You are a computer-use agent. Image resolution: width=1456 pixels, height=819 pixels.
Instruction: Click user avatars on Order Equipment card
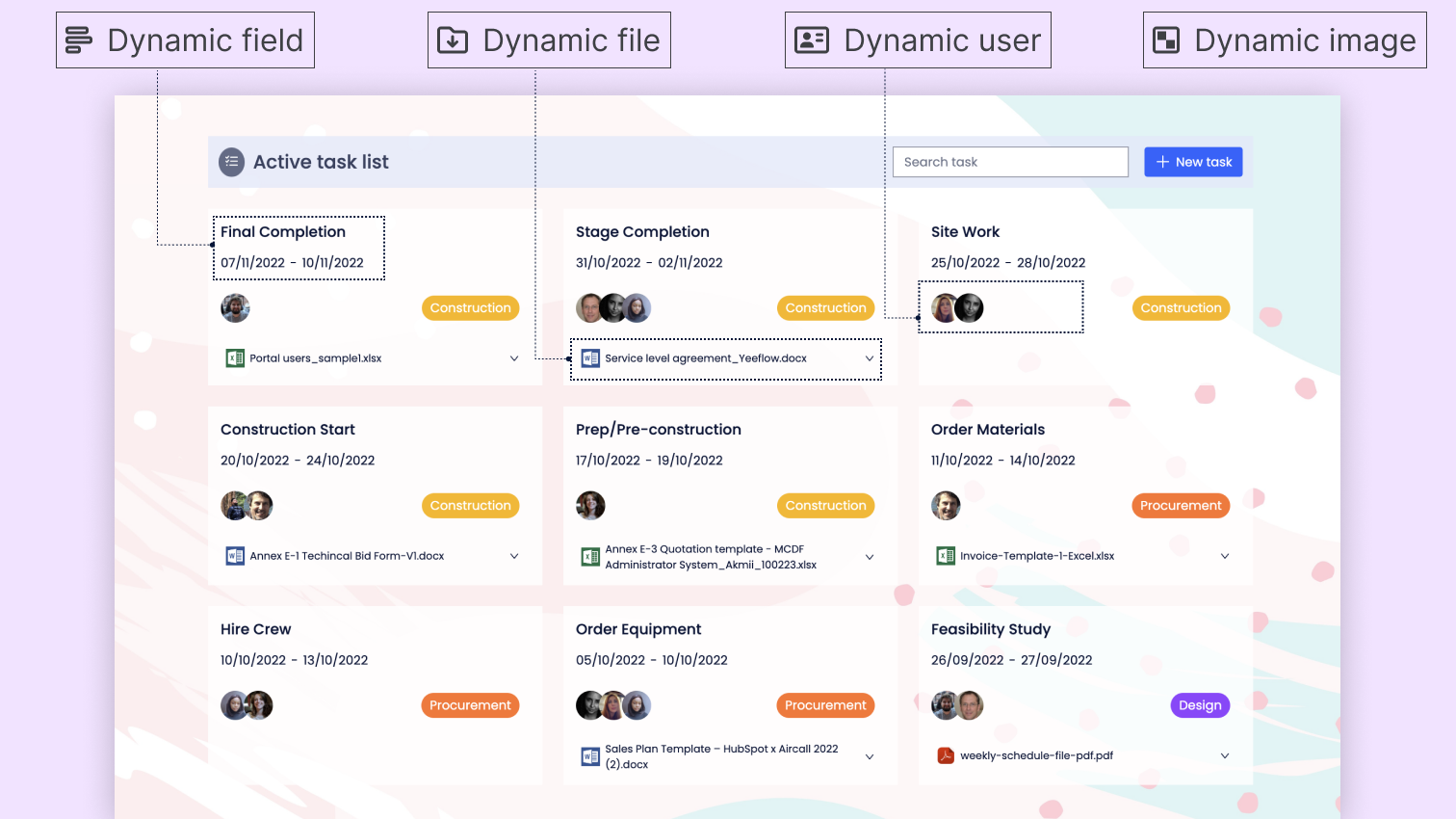point(613,705)
